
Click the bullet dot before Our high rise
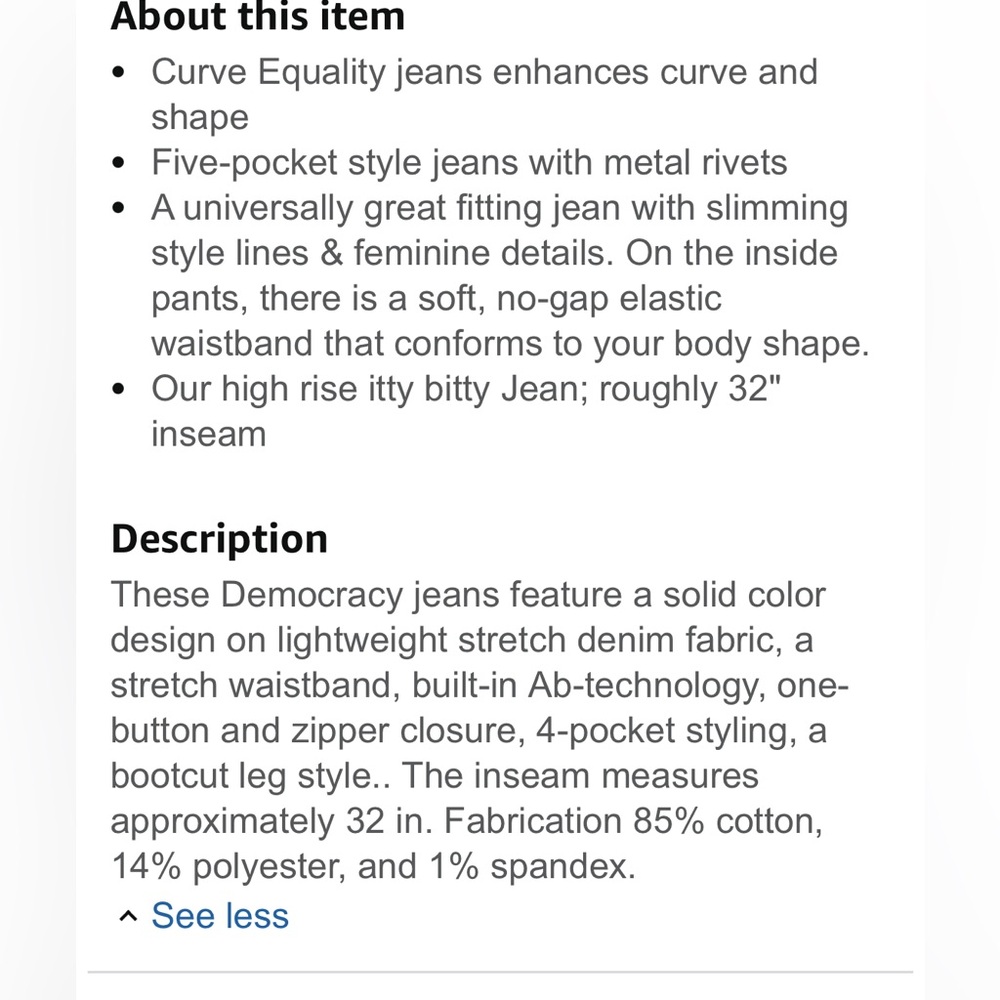[118, 389]
